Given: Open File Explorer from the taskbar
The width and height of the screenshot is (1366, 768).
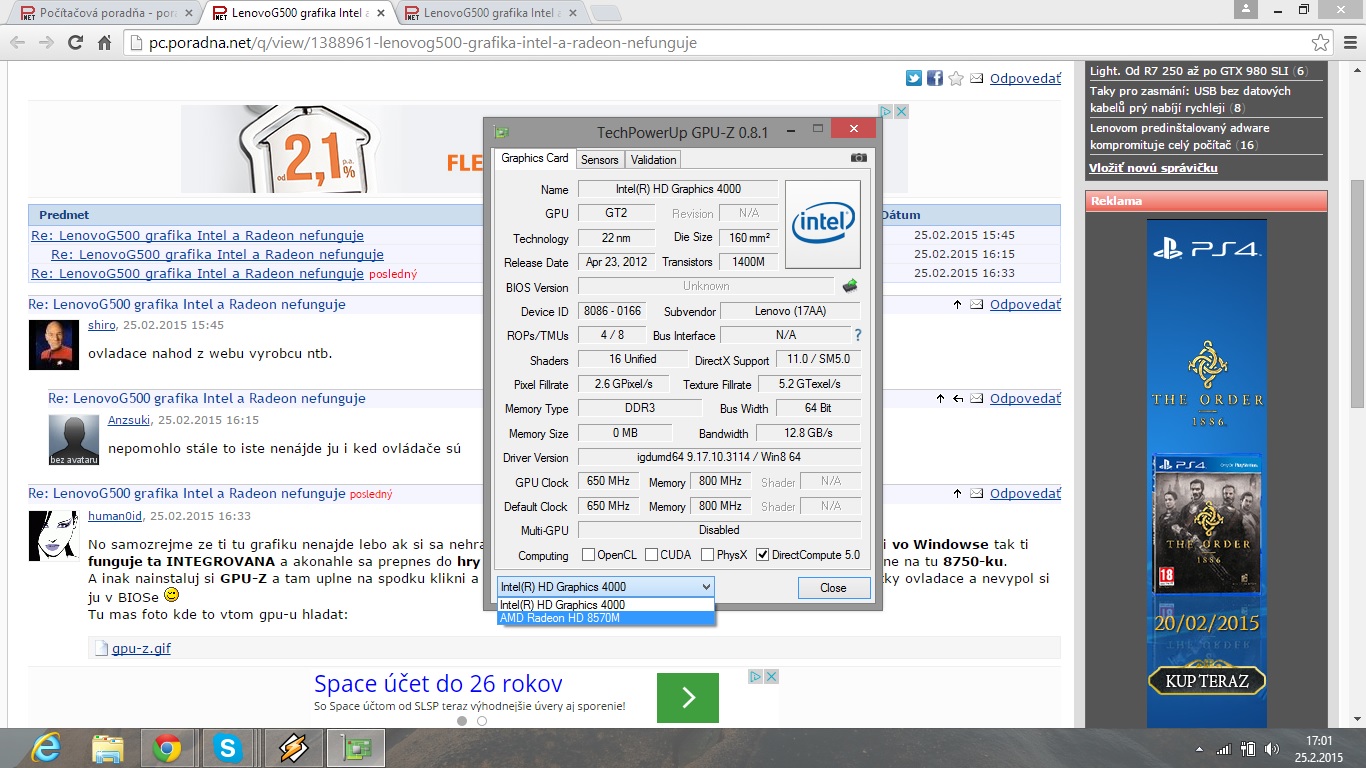Looking at the screenshot, I should click(107, 747).
